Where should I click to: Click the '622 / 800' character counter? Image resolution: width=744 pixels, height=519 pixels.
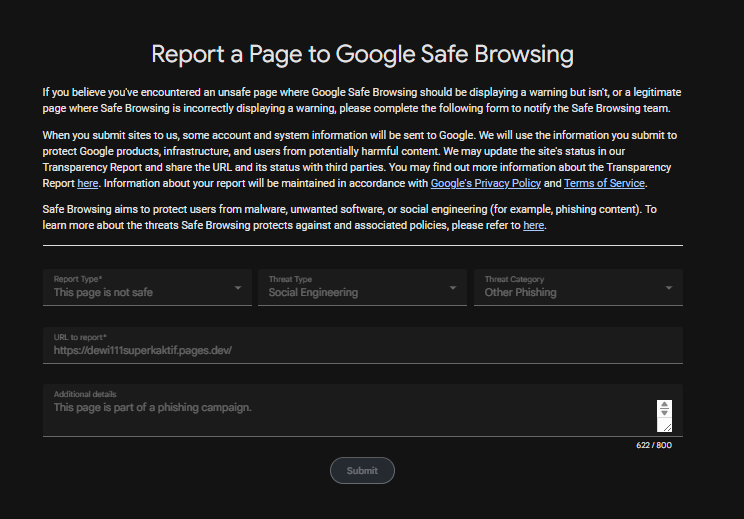click(x=654, y=445)
